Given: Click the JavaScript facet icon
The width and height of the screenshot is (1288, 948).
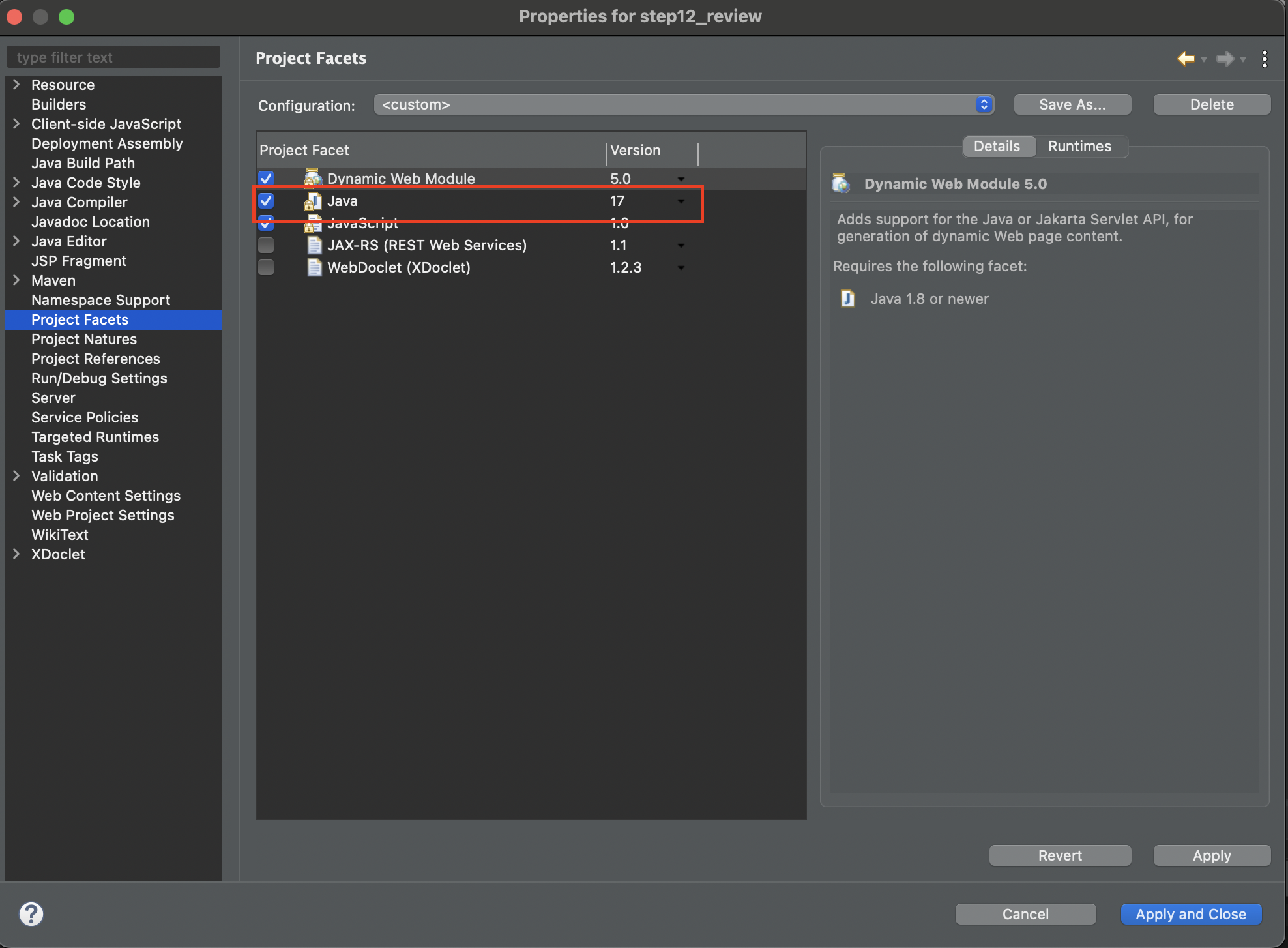Looking at the screenshot, I should pos(314,223).
